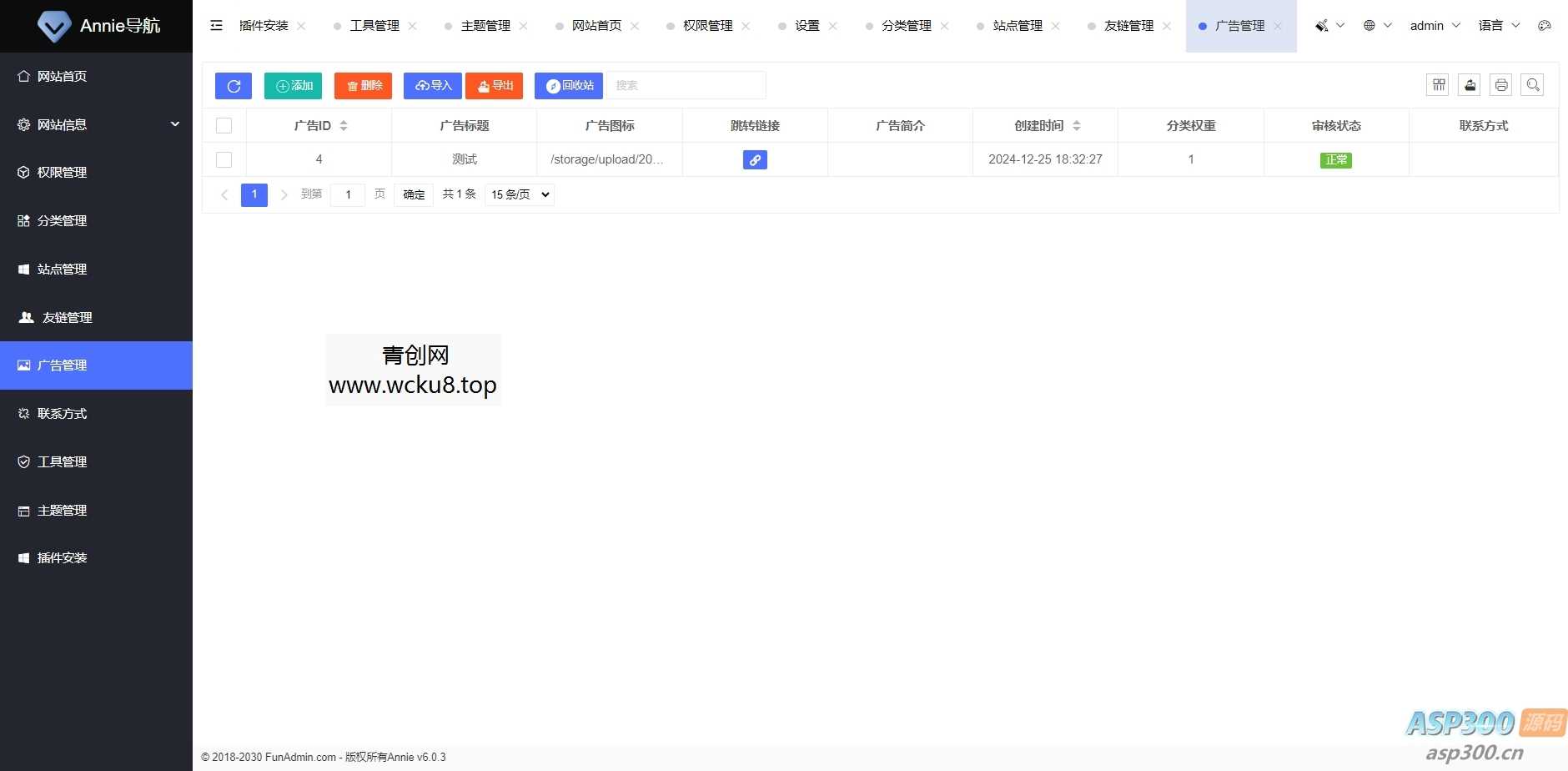Click the refresh icon in the toolbar
Screen dimensions: 1568x771
234,85
